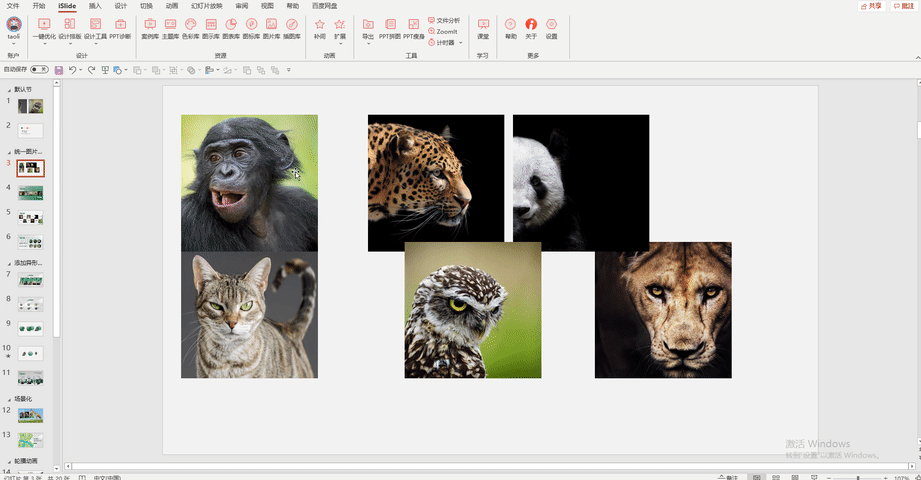
Task: Open the PPT拼图 tool
Action: (390, 28)
